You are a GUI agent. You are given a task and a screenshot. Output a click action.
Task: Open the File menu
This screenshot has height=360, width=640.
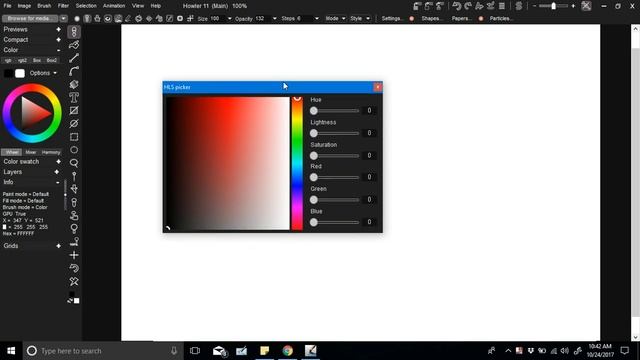7,6
